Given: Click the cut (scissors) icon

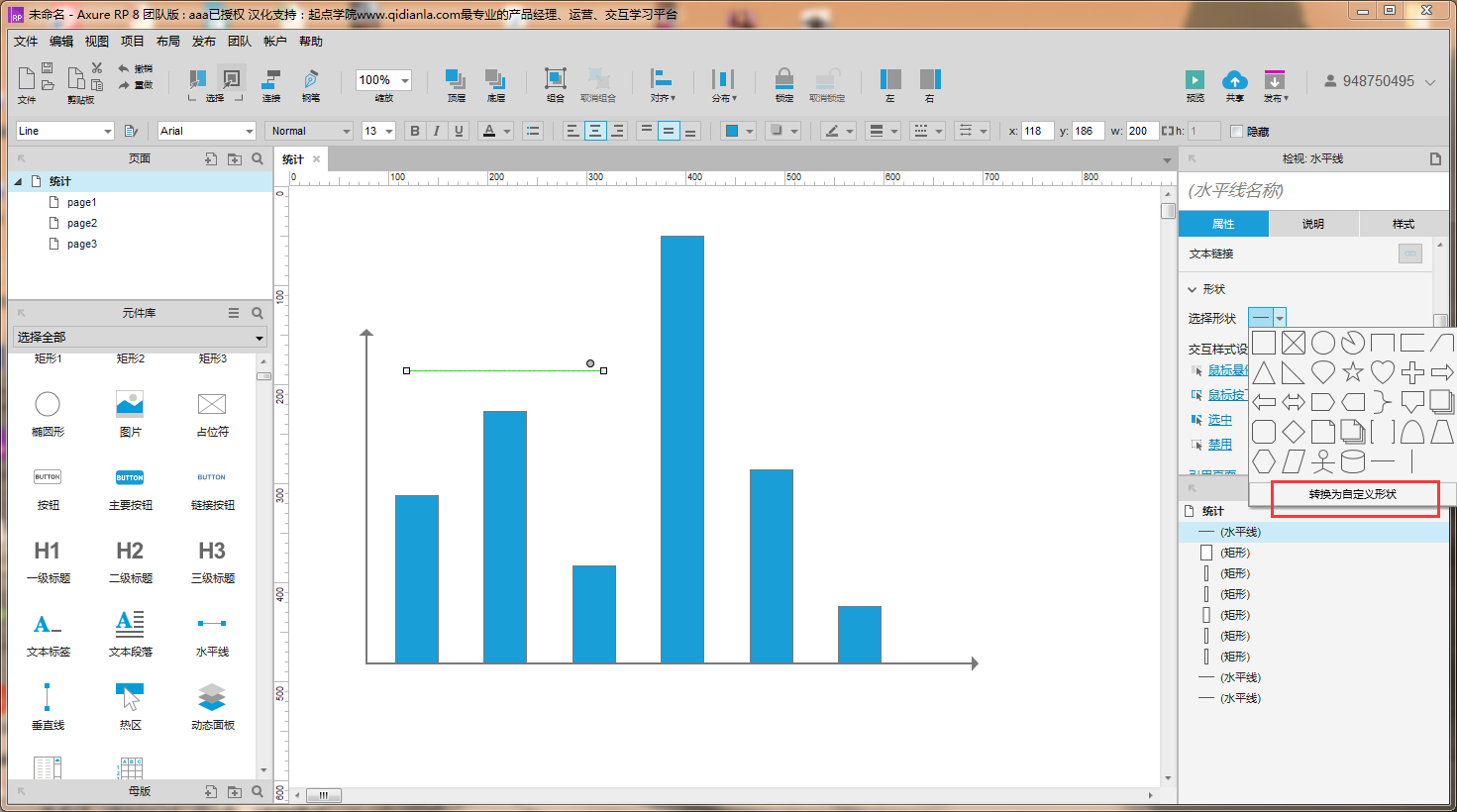Looking at the screenshot, I should [x=97, y=67].
